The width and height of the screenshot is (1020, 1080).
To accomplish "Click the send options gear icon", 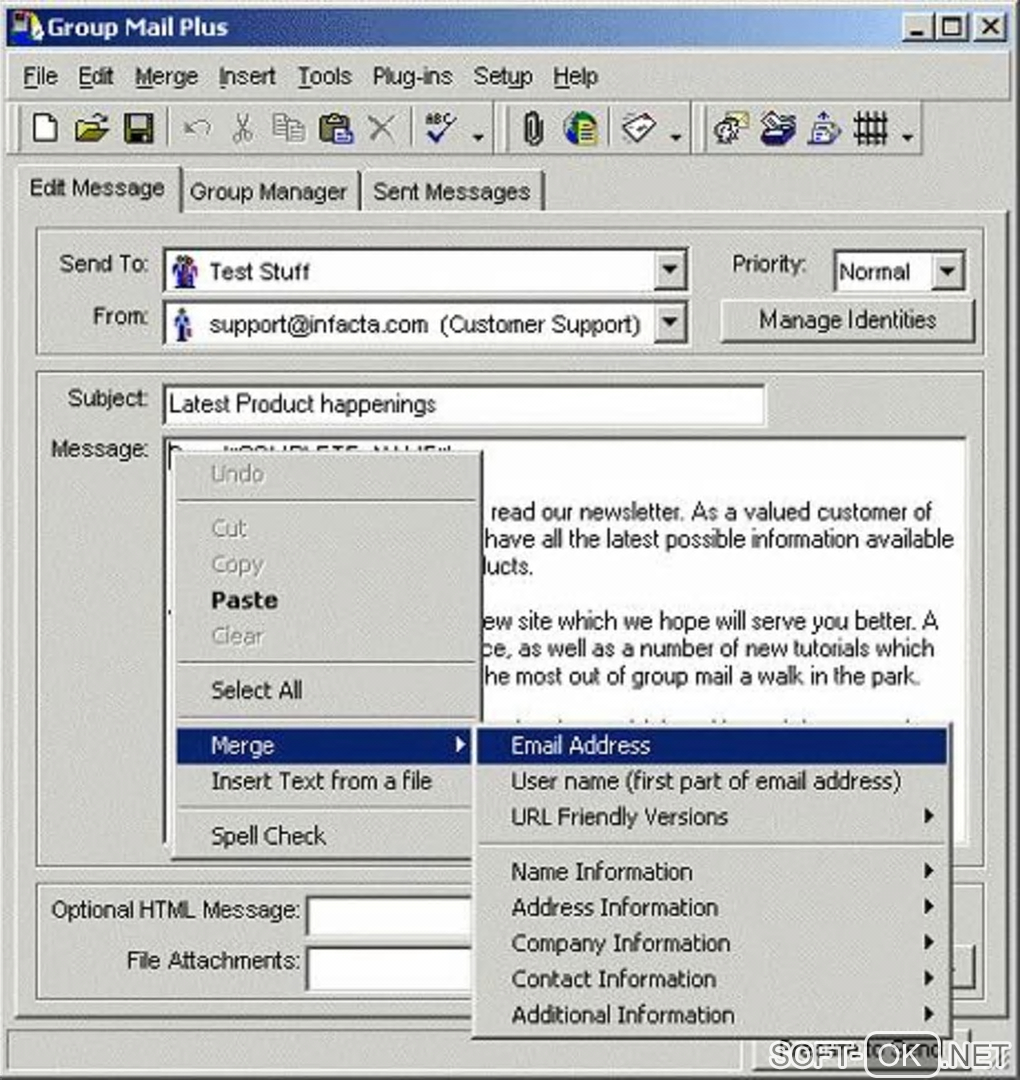I will (731, 128).
